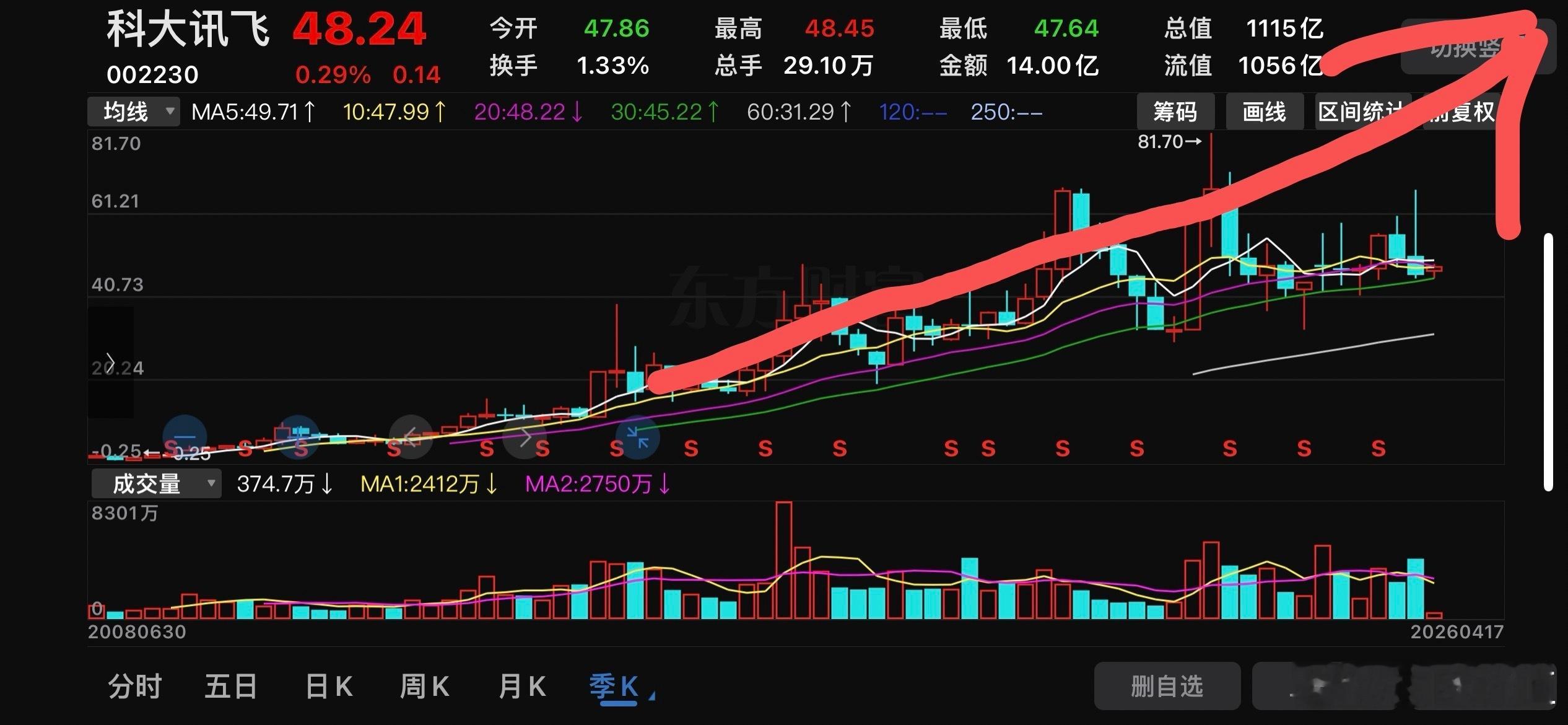Tap the zoom-out minus circle on chart

185,436
